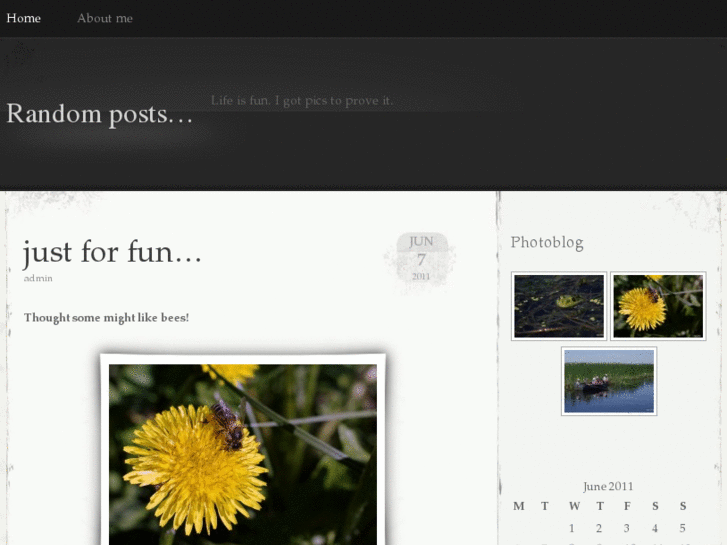Screen dimensions: 727x545
Task: Select calendar day 1
Action: coord(572,528)
